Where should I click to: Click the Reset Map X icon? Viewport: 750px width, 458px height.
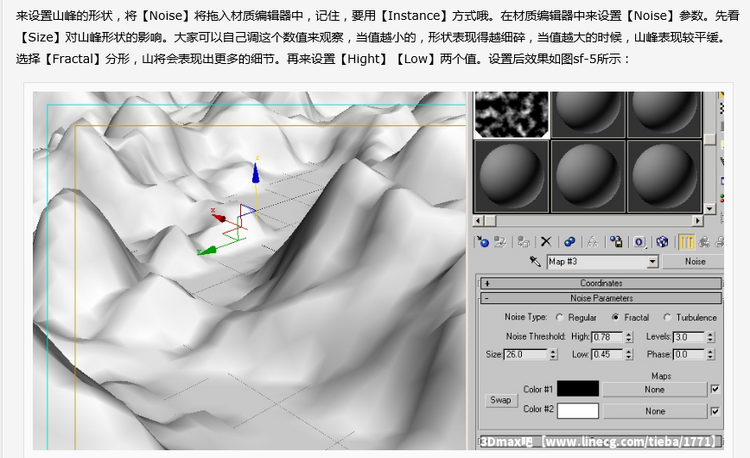pos(546,241)
